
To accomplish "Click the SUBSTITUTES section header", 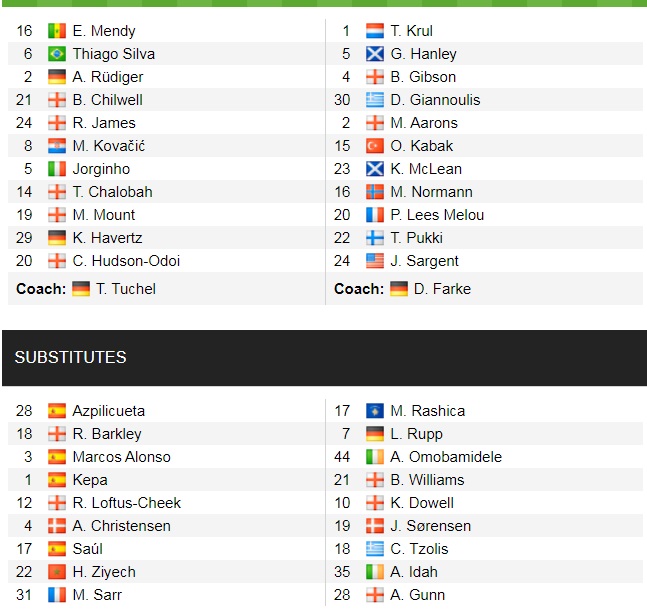I will 70,357.
